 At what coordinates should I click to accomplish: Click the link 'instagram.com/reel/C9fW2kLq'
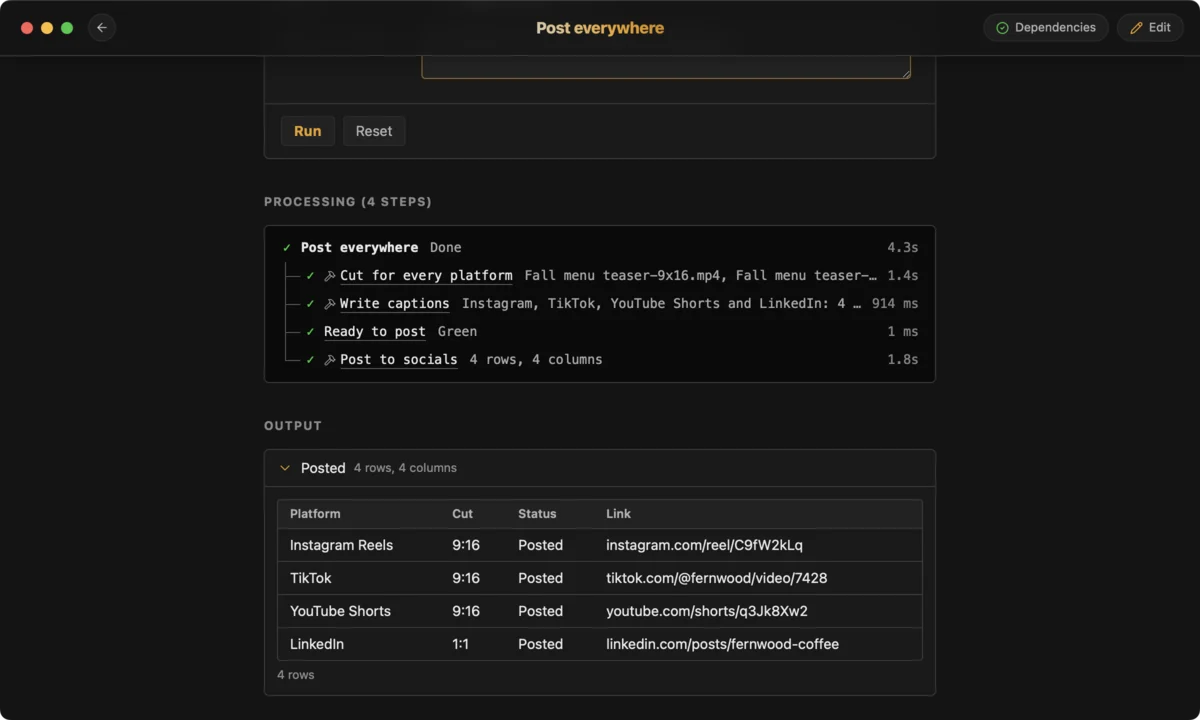[x=704, y=545]
